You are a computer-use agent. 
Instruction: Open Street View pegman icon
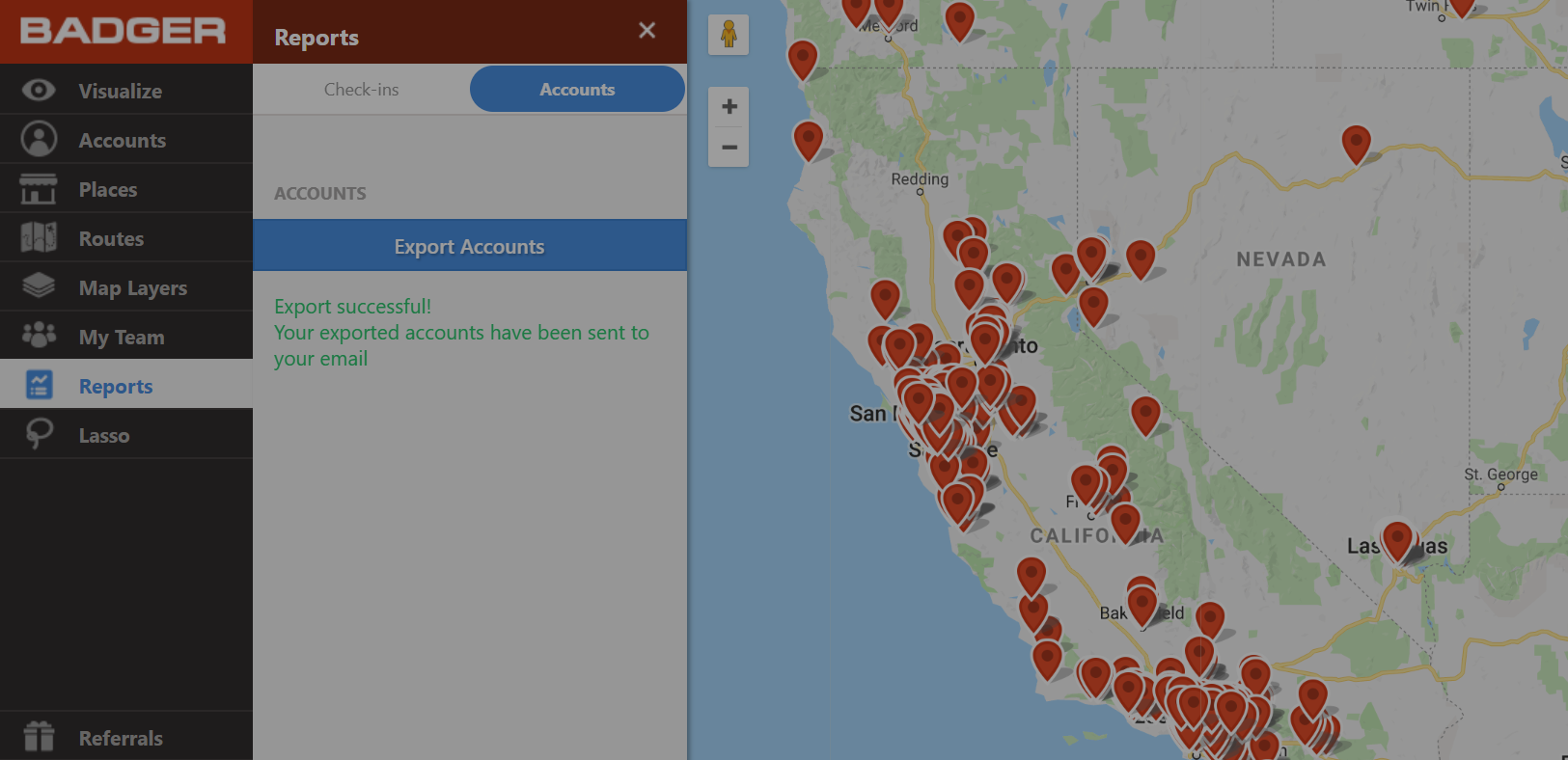pyautogui.click(x=729, y=35)
